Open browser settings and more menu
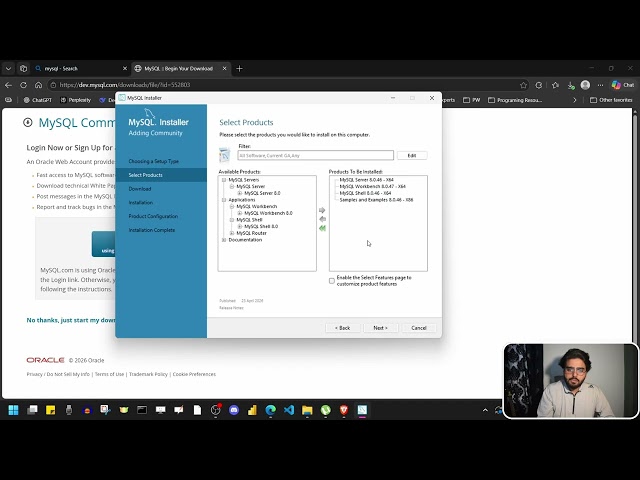This screenshot has height=480, width=640. click(600, 85)
